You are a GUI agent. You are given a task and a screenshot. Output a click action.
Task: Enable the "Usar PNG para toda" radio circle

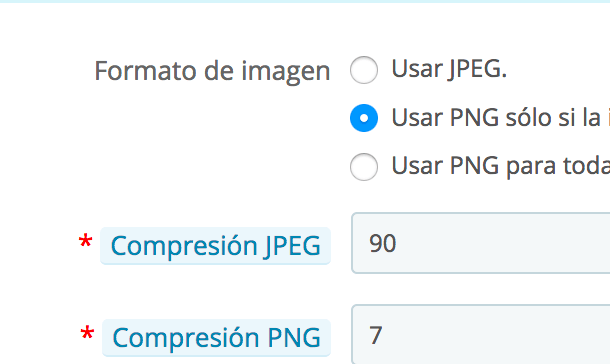coord(364,167)
